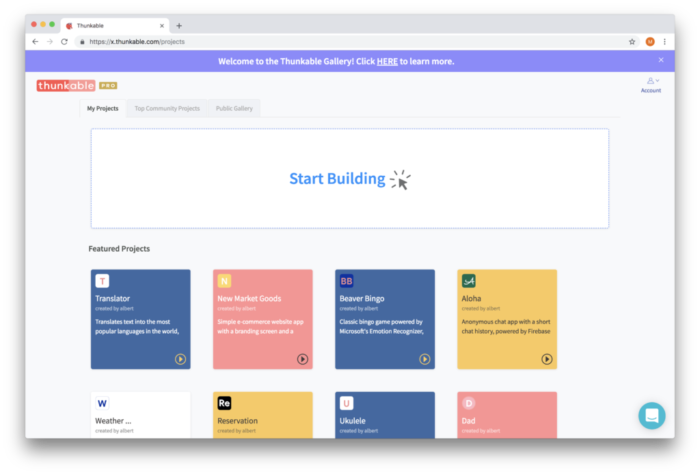Open the Chrome three-dot menu
Viewport: 700px width, 474px height.
665,42
